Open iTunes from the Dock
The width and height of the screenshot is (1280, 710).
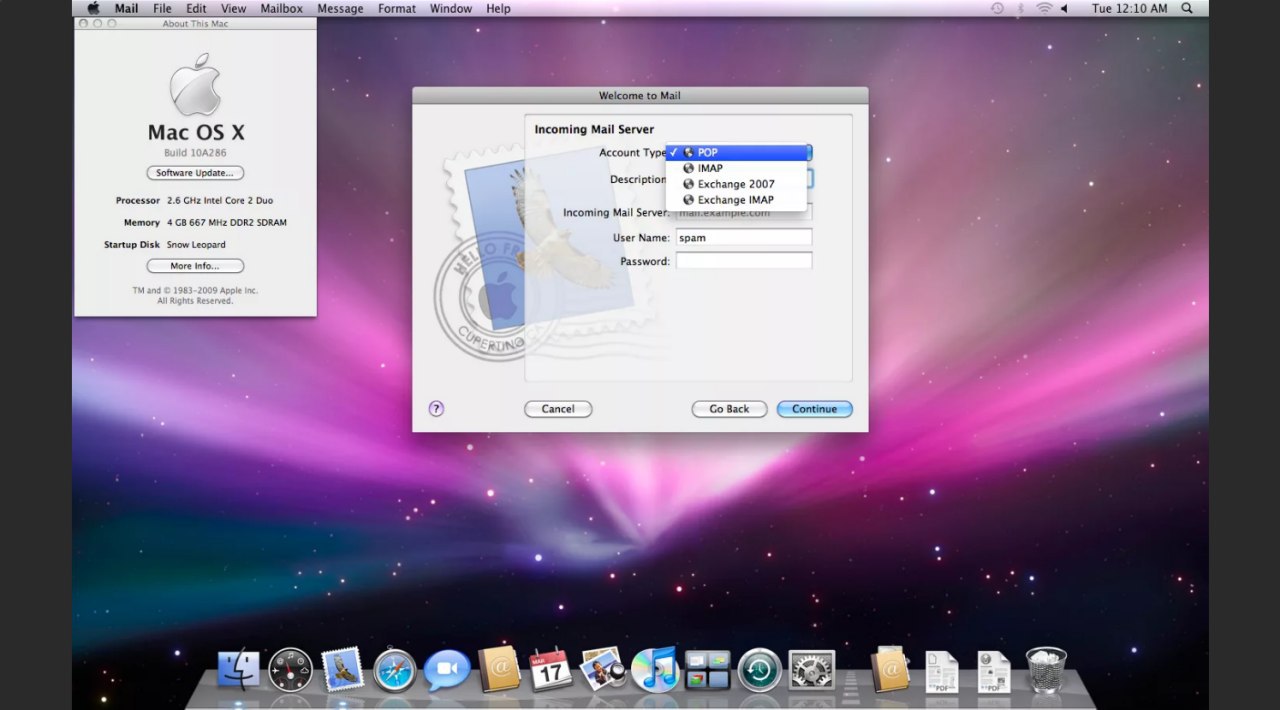[x=655, y=669]
